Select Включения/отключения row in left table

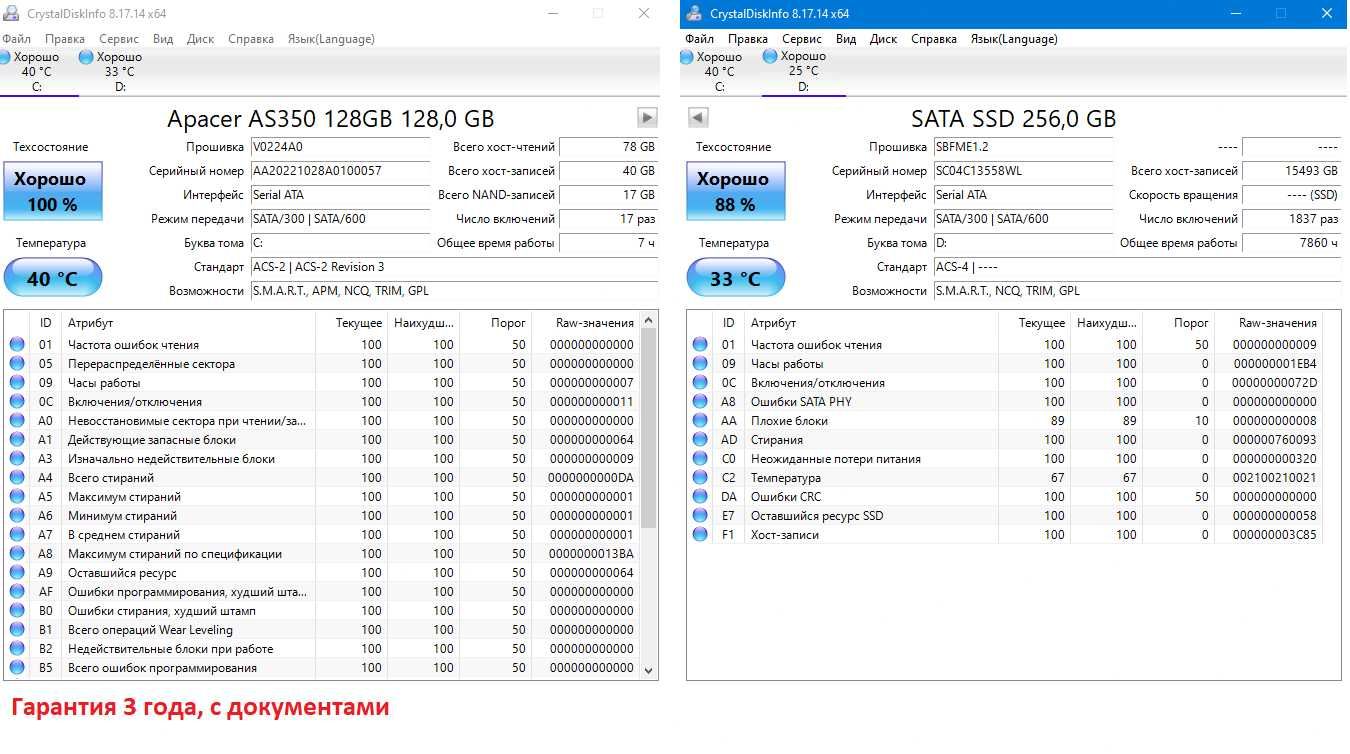322,402
